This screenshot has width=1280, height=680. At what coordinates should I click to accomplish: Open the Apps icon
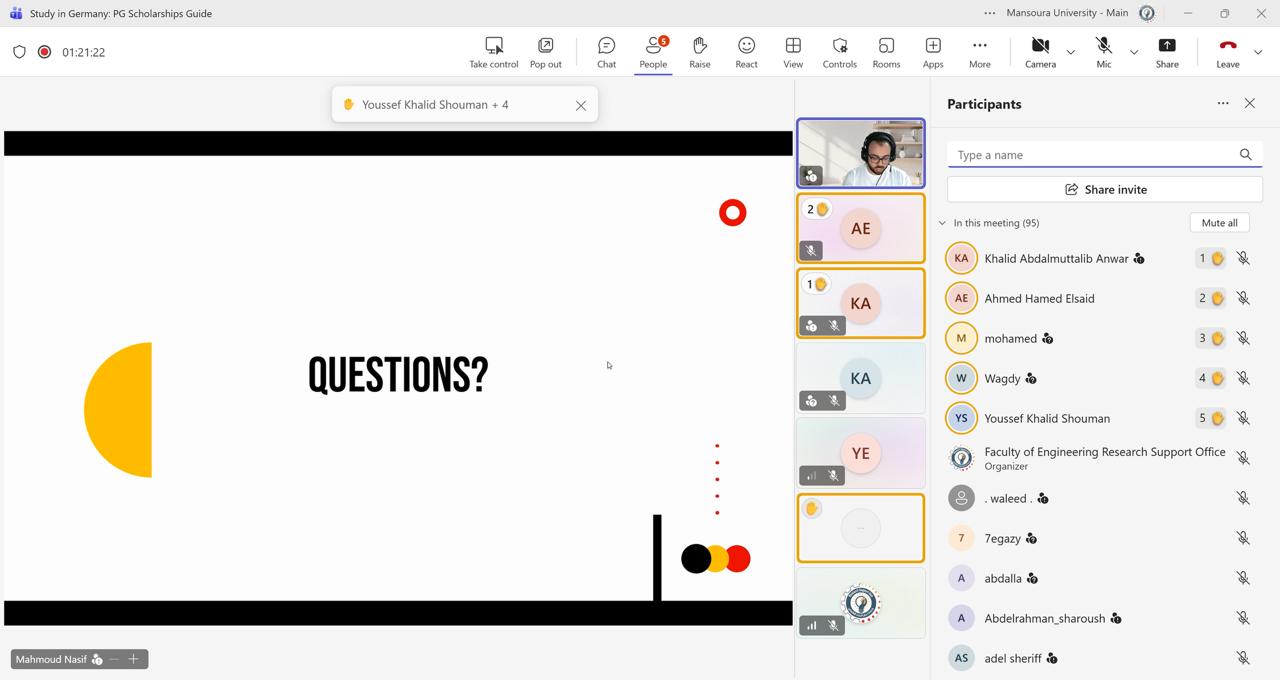click(933, 52)
